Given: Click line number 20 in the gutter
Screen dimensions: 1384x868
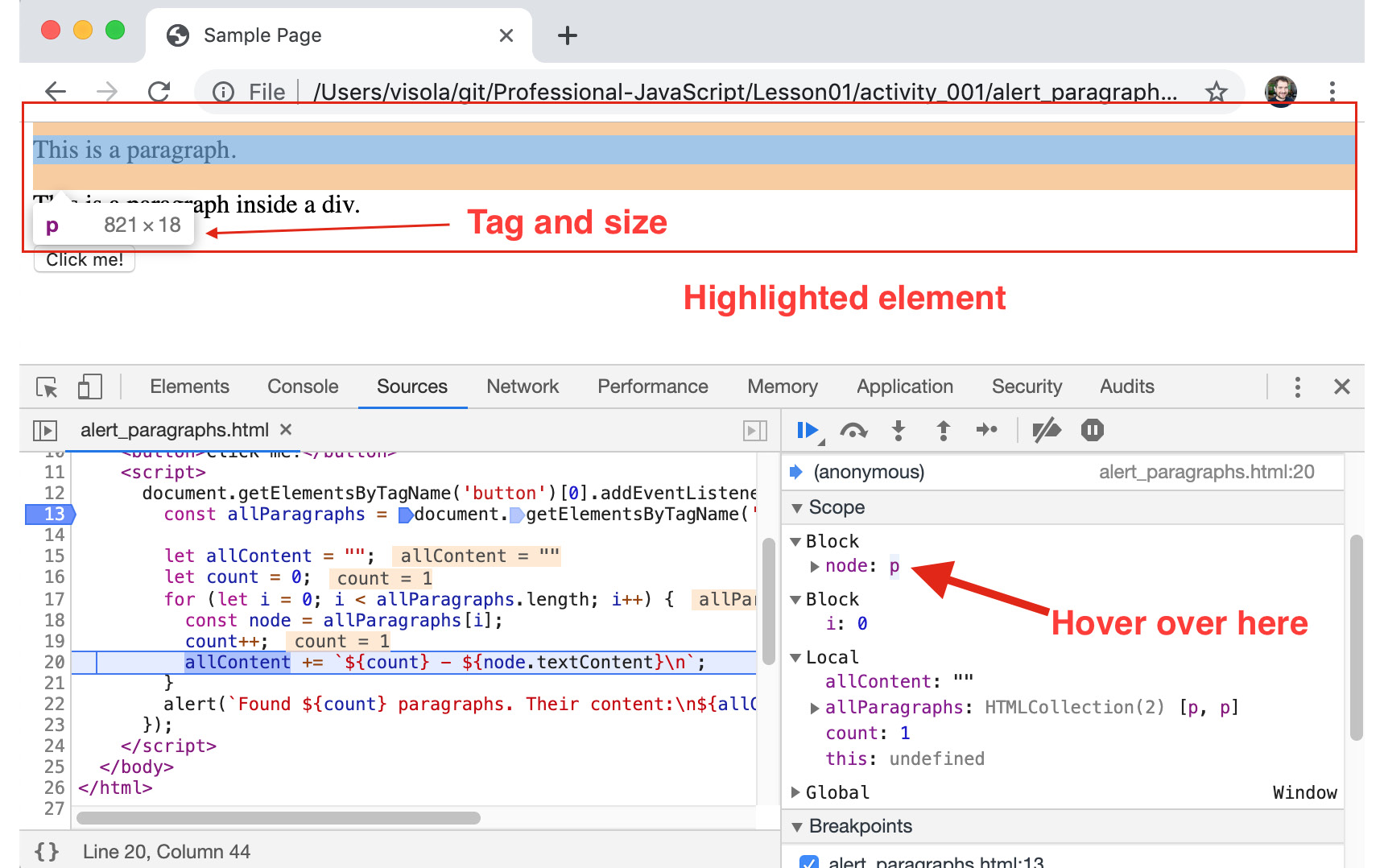Looking at the screenshot, I should tap(55, 662).
